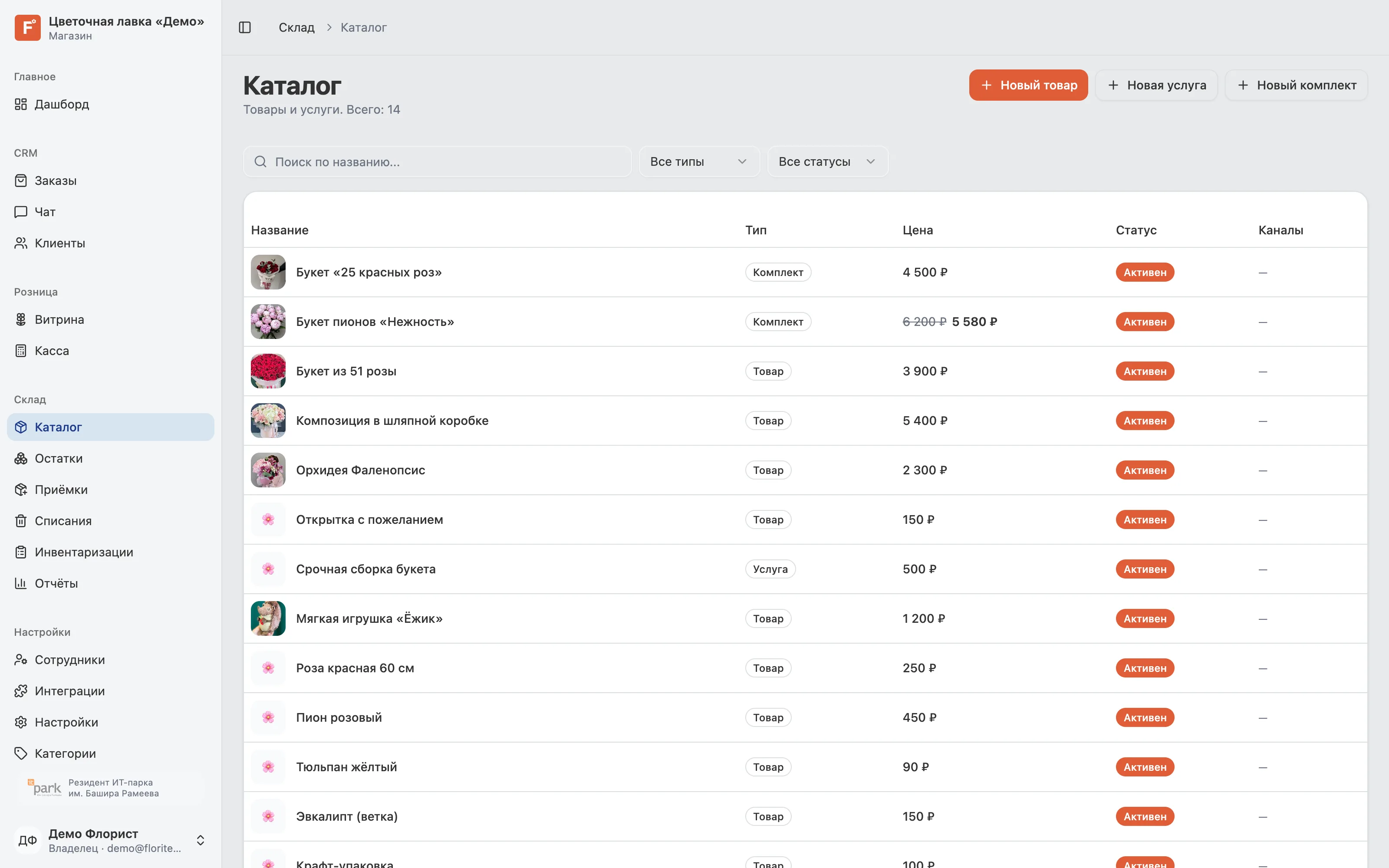Click the Статус column header
The image size is (1389, 868).
pyautogui.click(x=1136, y=230)
